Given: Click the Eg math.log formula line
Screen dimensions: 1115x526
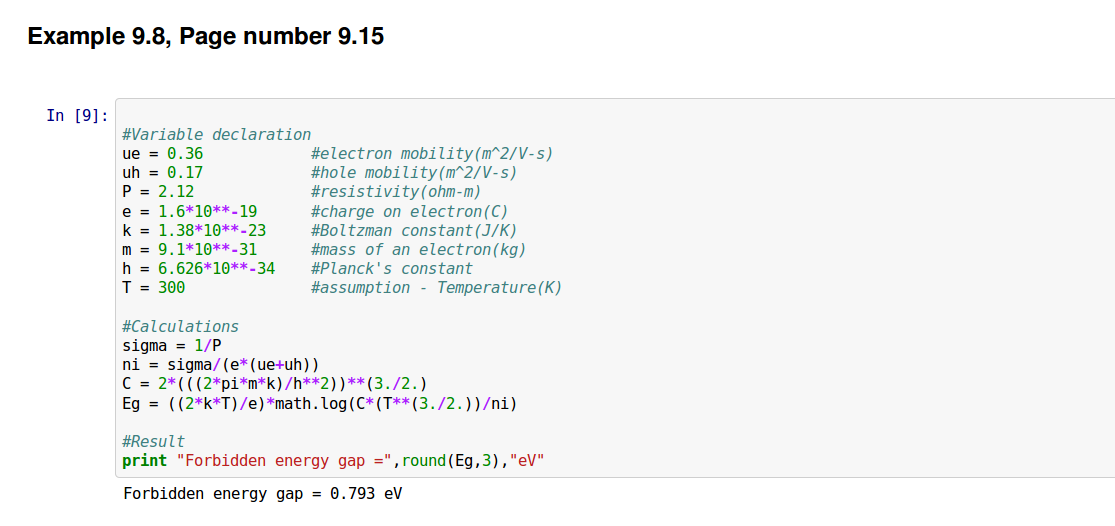Looking at the screenshot, I should point(320,403).
